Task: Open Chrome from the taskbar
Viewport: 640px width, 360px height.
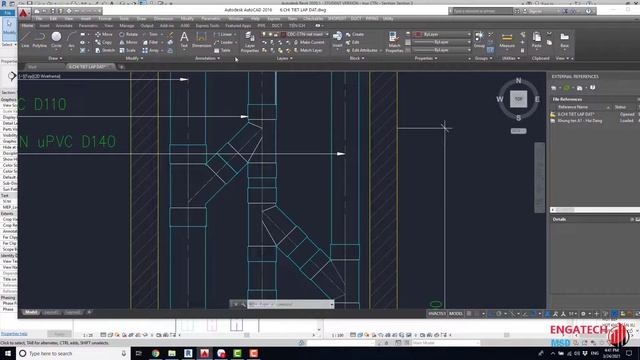Action: (x=156, y=353)
